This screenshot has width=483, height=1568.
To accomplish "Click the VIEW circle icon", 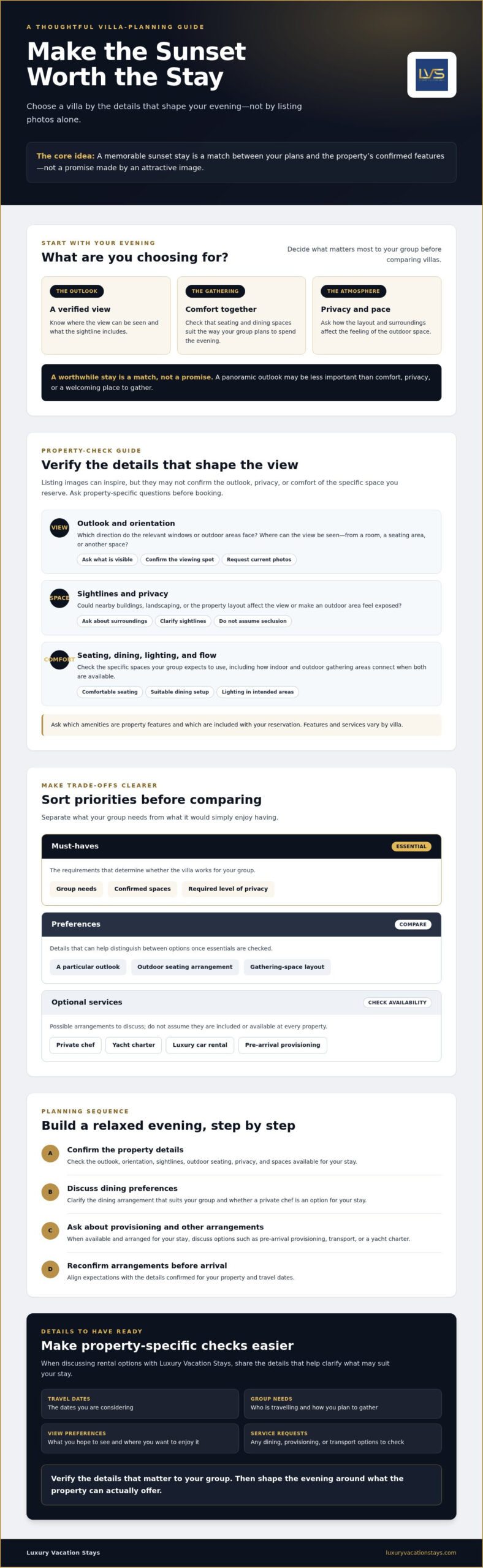I will 59,527.
